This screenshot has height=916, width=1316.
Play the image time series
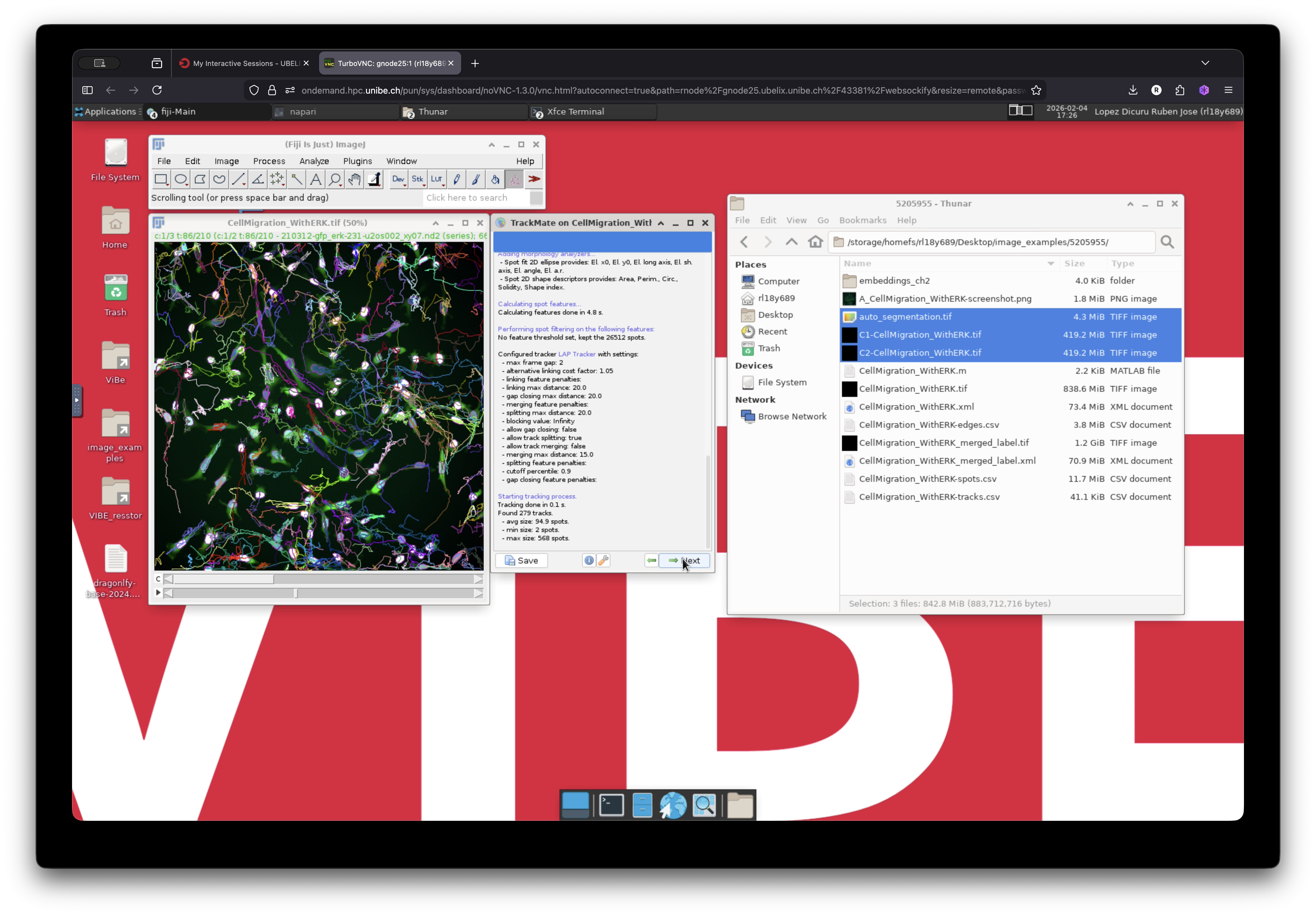(158, 593)
